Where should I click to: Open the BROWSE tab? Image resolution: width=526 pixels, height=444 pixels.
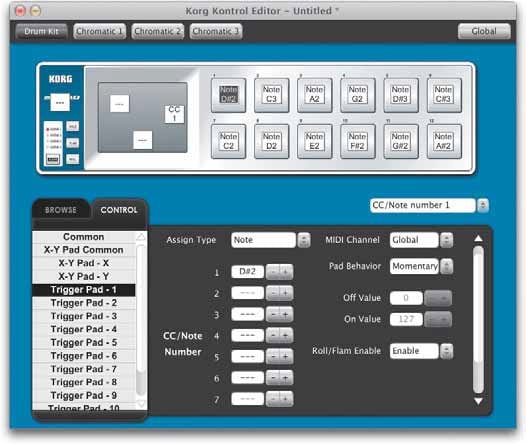click(x=61, y=210)
